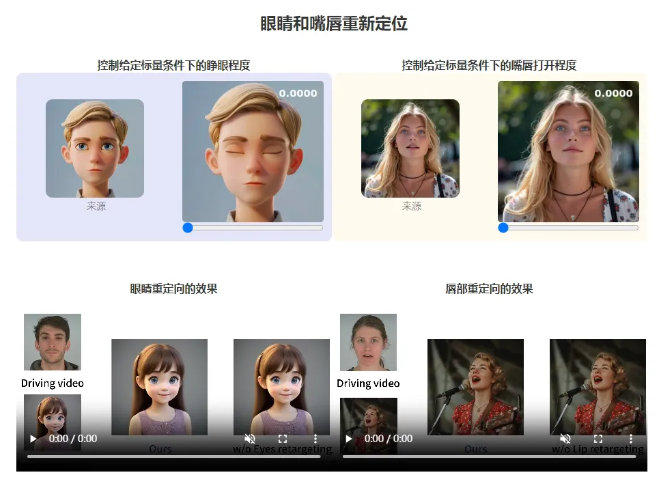Image resolution: width=658 pixels, height=494 pixels.
Task: Seek on the eyes video progress bar
Action: pyautogui.click(x=174, y=456)
